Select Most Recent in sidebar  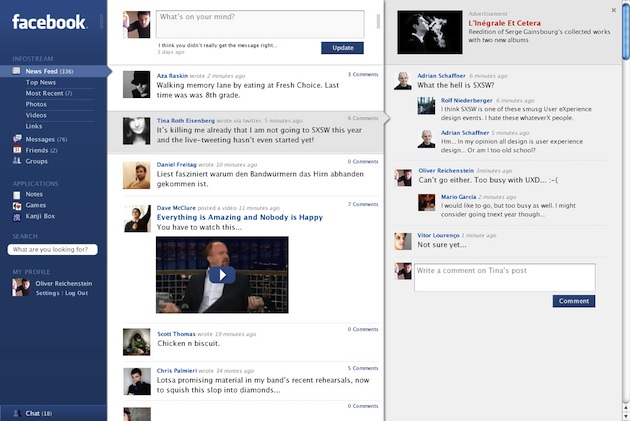(49, 93)
